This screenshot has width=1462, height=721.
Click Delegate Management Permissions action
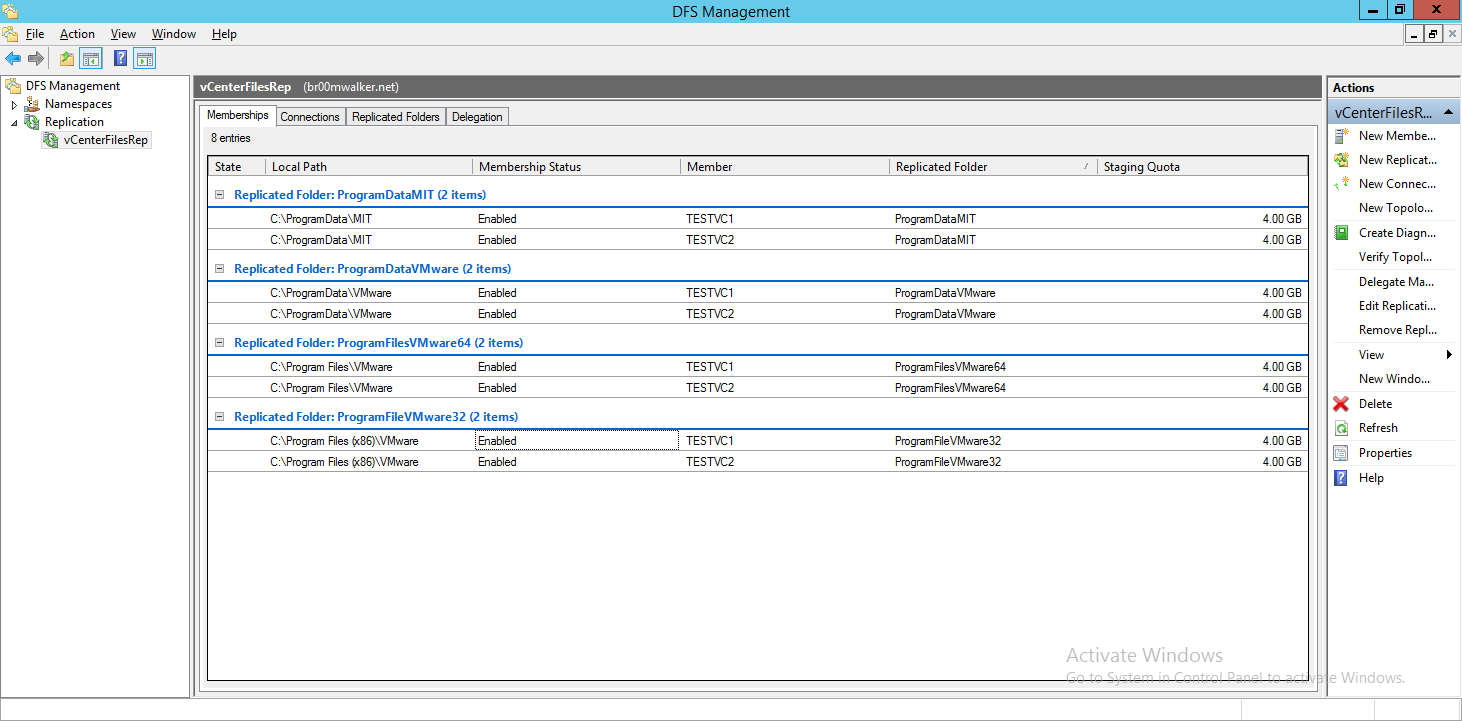pyautogui.click(x=1394, y=282)
